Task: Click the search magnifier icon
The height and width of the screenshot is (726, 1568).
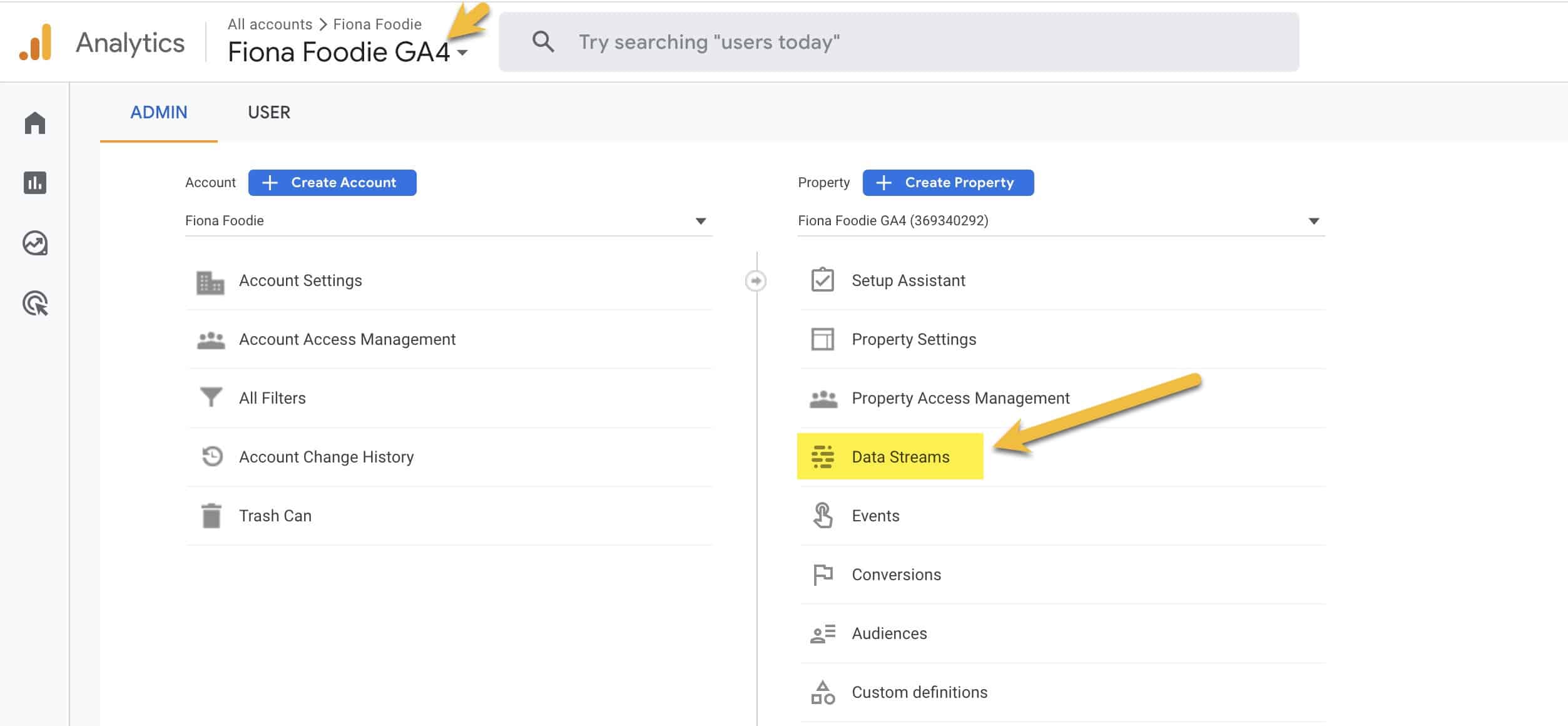Action: point(542,42)
